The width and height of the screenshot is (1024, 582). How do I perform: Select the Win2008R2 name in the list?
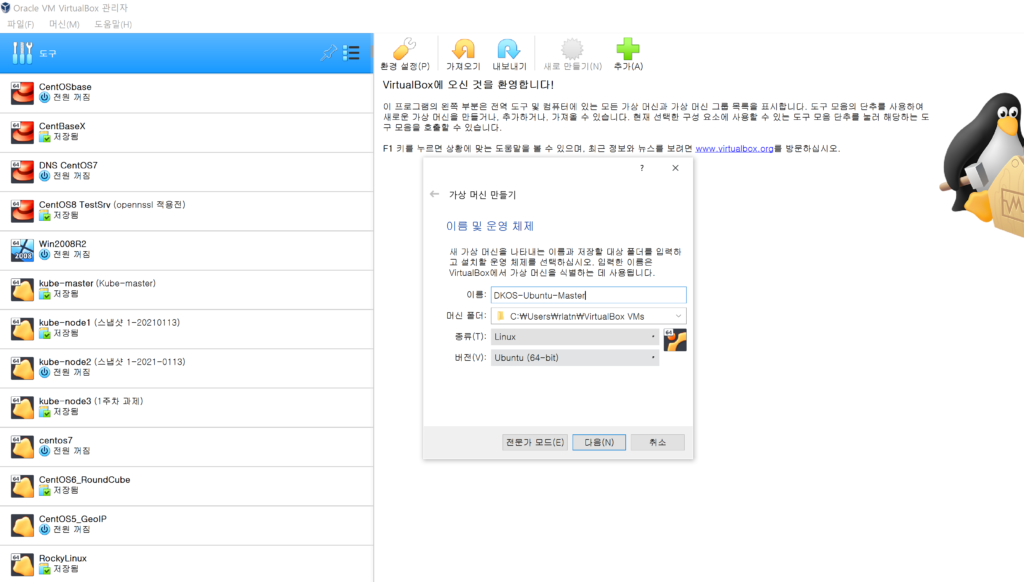tap(62, 244)
